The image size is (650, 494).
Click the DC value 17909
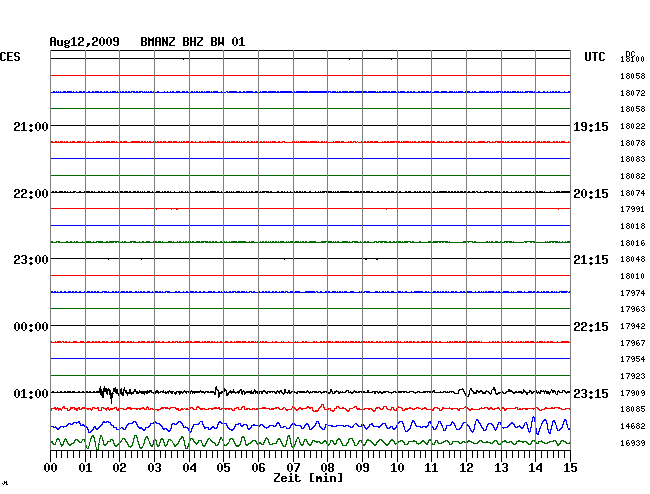click(633, 393)
